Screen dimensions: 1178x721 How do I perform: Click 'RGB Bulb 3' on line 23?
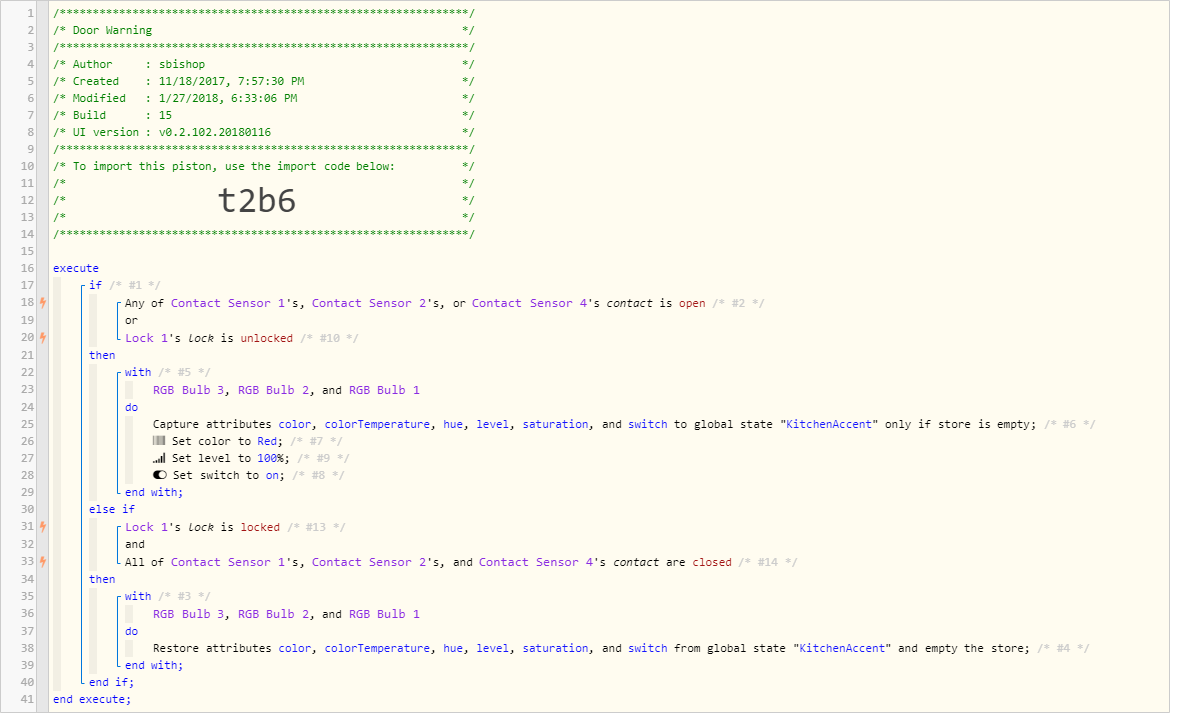point(189,391)
